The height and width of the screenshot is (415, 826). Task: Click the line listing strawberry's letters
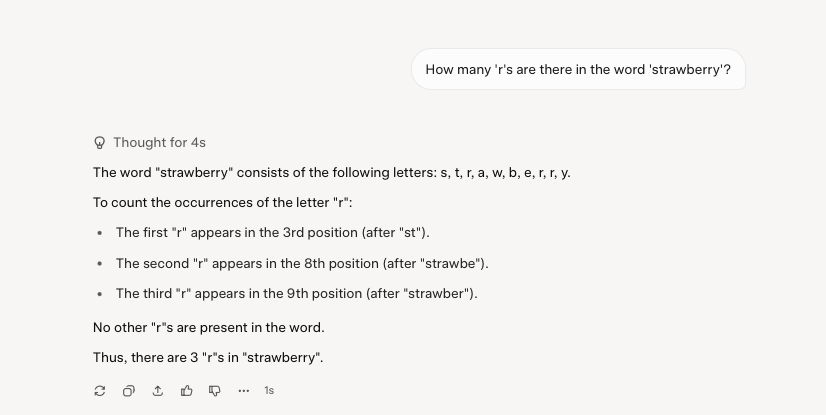click(x=332, y=173)
